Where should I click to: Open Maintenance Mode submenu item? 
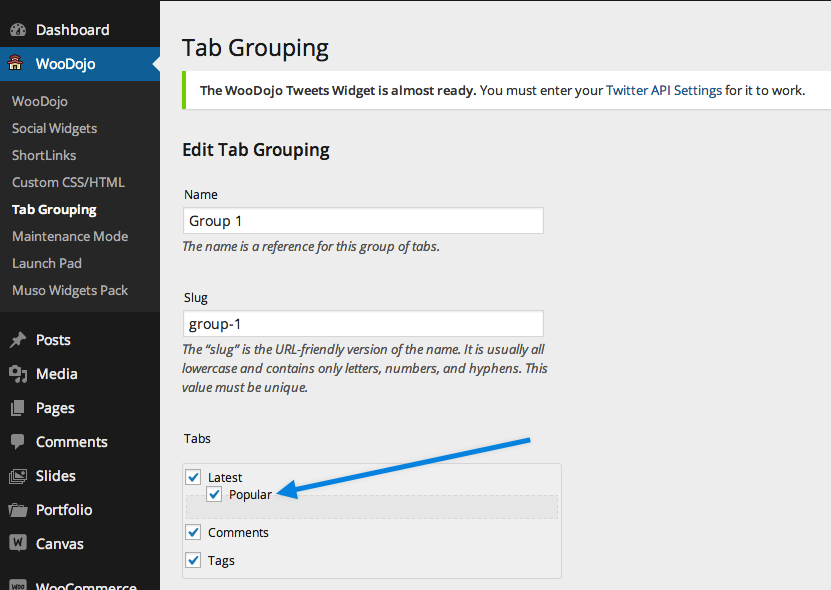(x=70, y=236)
